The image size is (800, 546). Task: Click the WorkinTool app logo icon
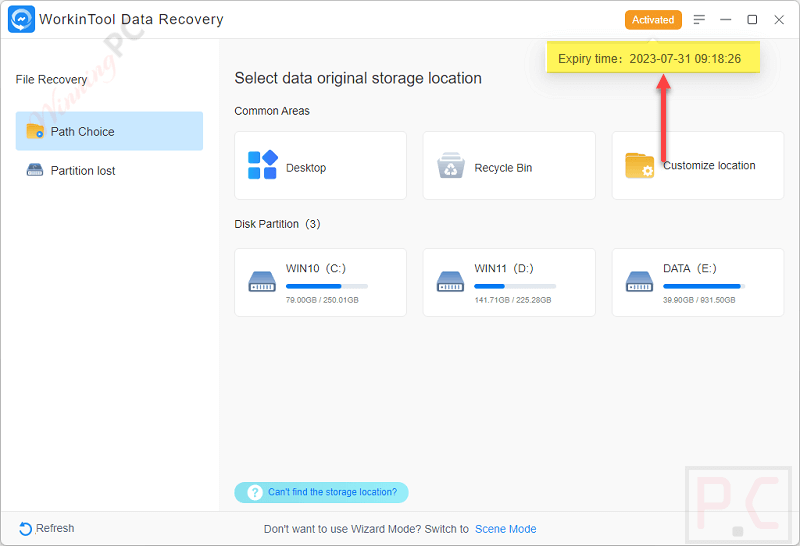(21, 19)
